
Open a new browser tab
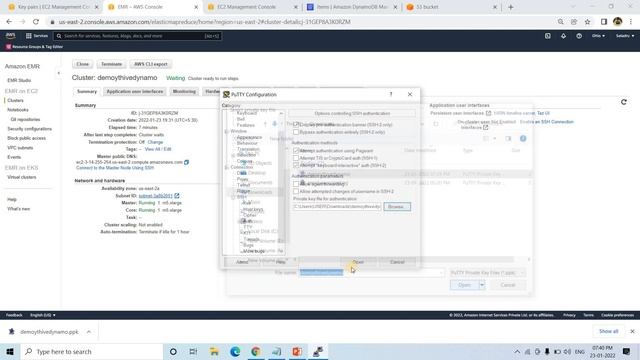510,7
